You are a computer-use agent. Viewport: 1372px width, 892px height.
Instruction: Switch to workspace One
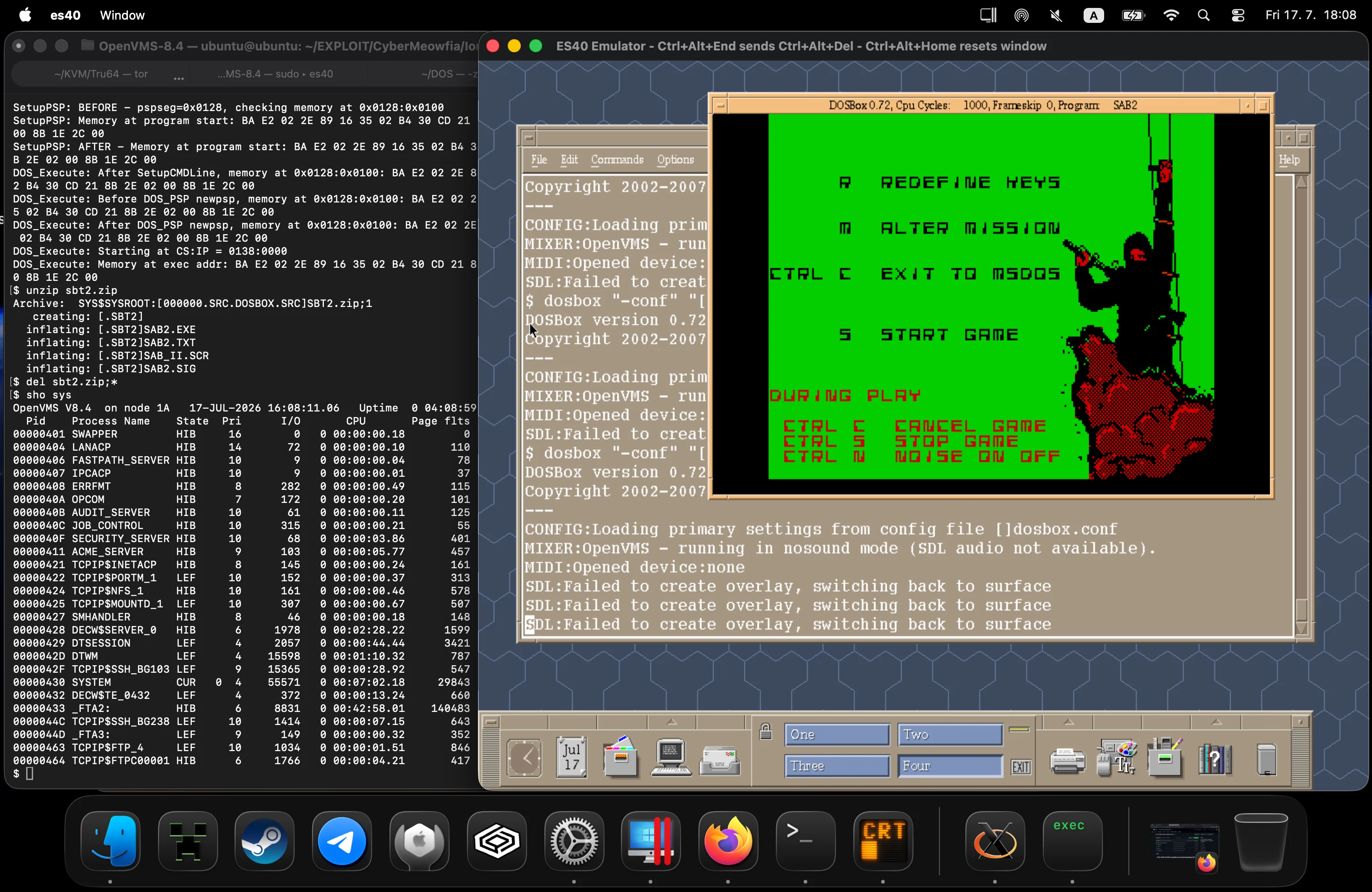(836, 735)
